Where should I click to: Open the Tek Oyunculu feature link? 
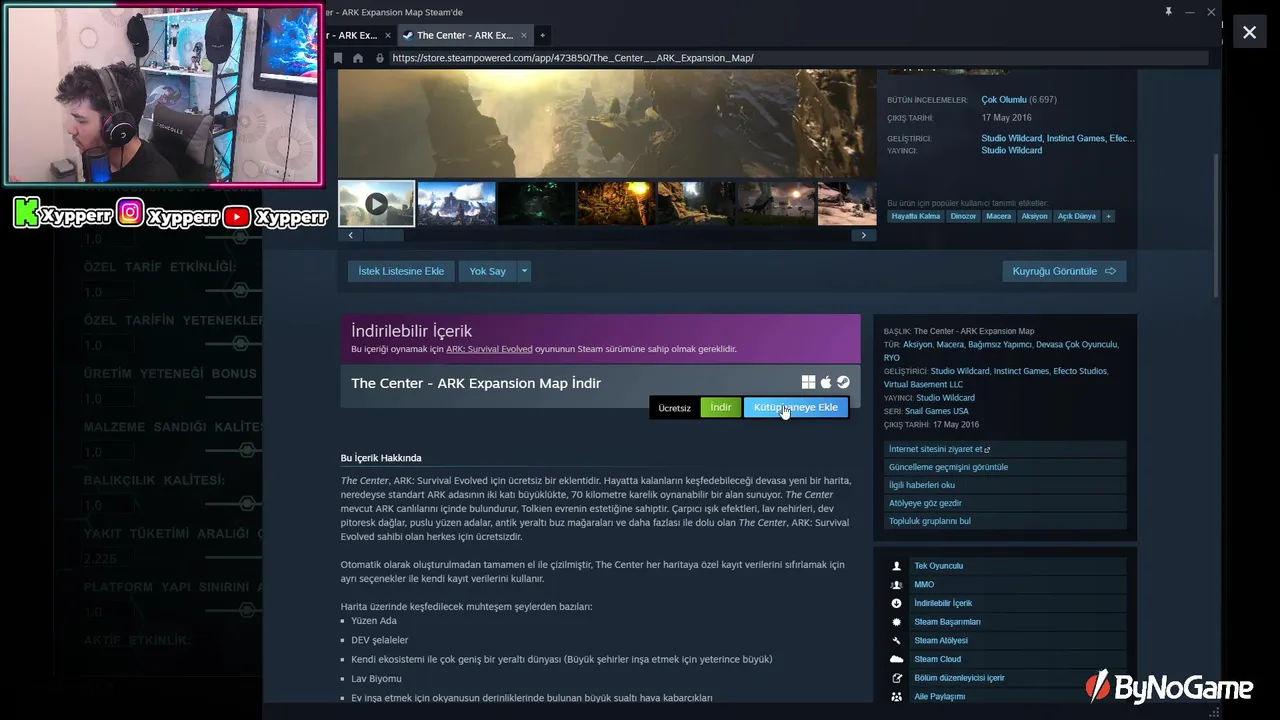[x=938, y=566]
